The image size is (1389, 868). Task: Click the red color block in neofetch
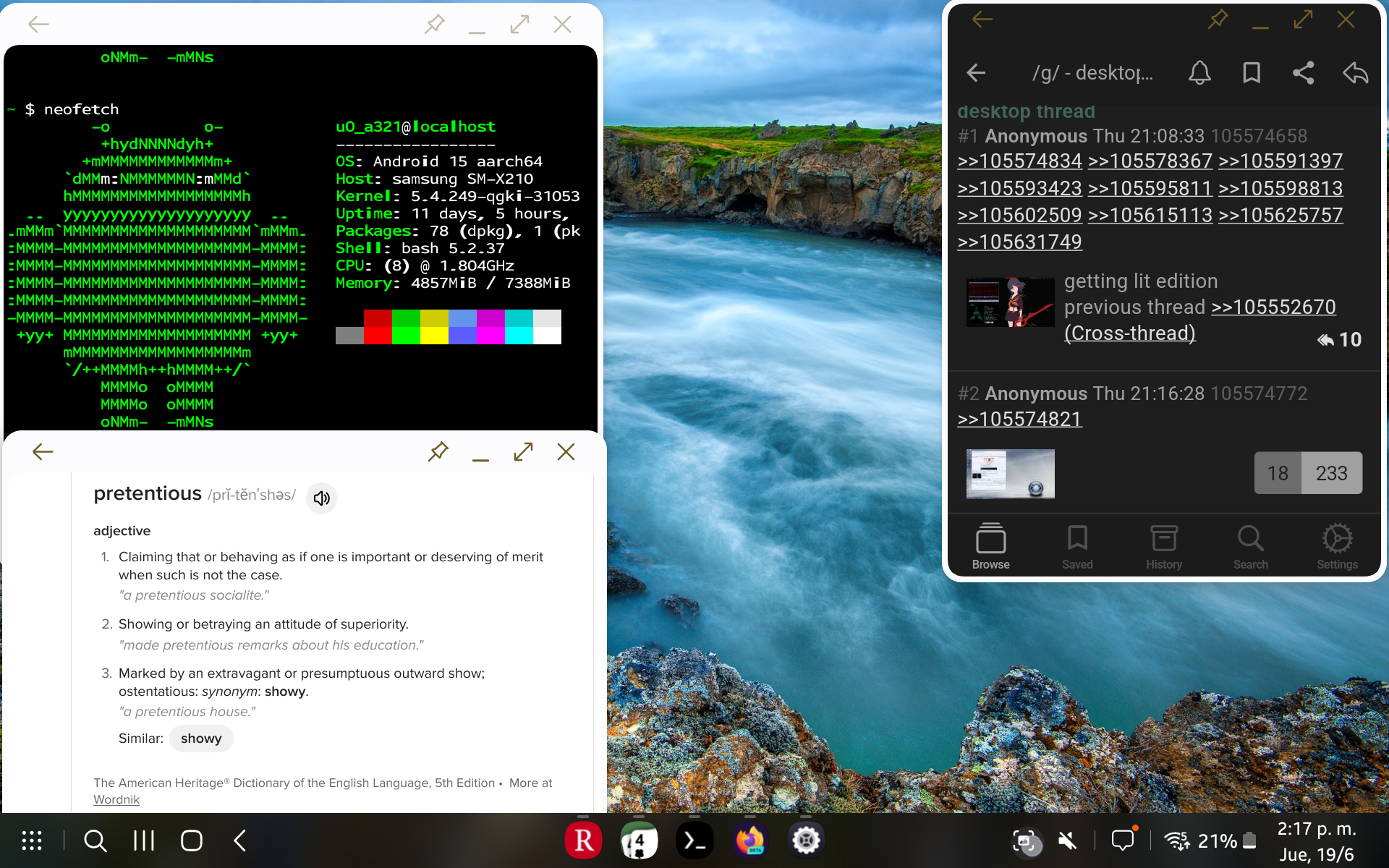[378, 327]
